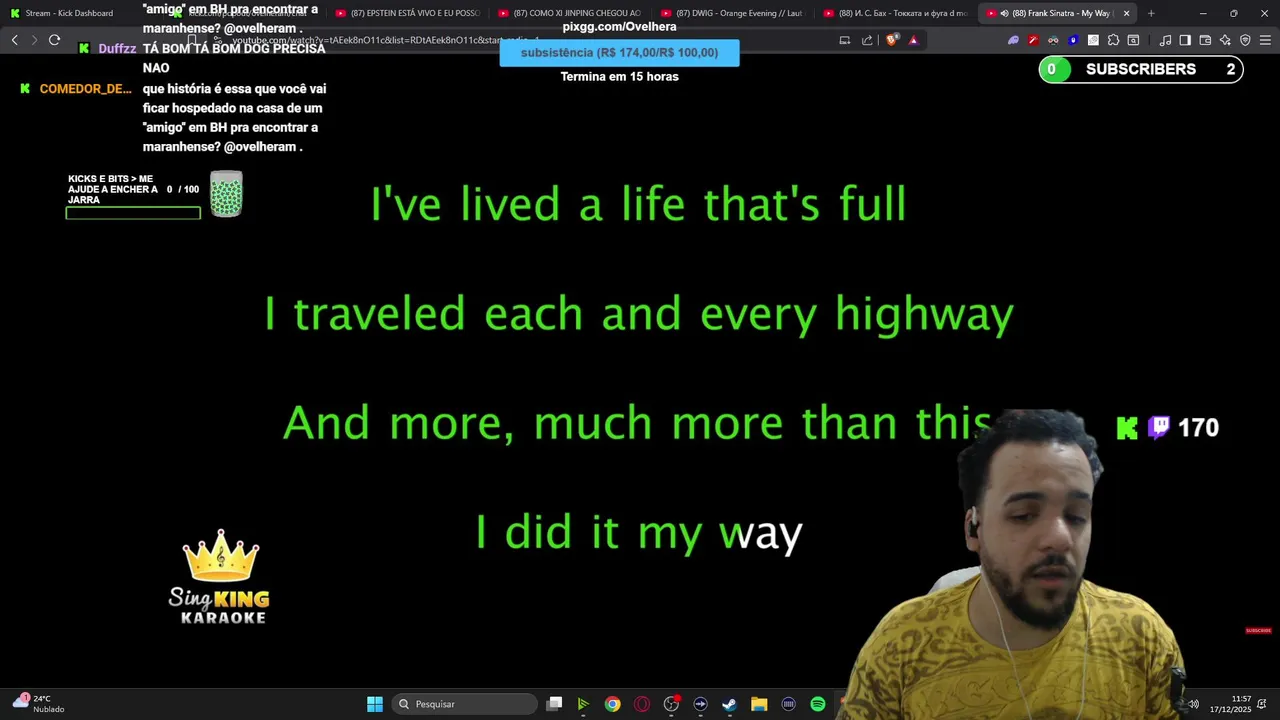The height and width of the screenshot is (720, 1280).
Task: Open a new browser tab with plus
Action: point(1151,13)
